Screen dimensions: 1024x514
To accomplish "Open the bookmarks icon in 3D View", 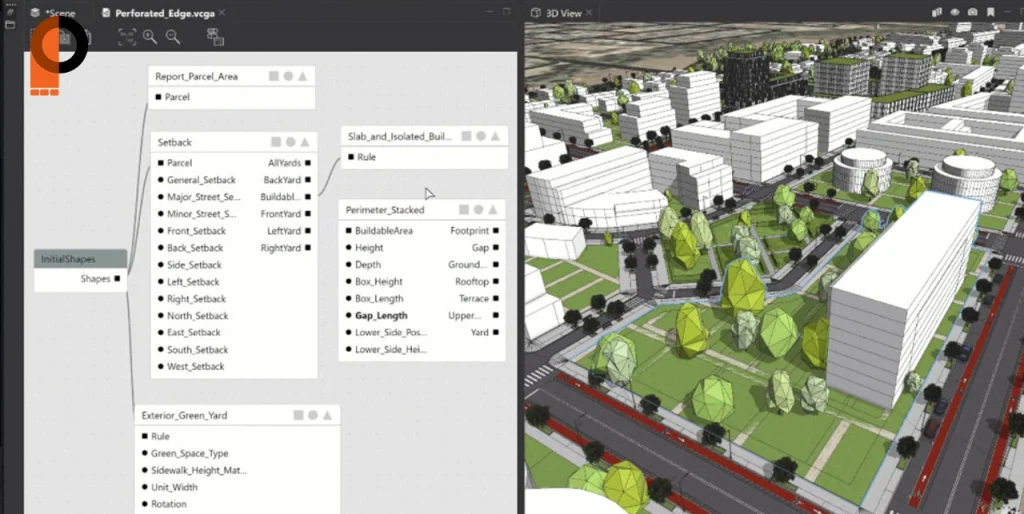I will click(991, 13).
